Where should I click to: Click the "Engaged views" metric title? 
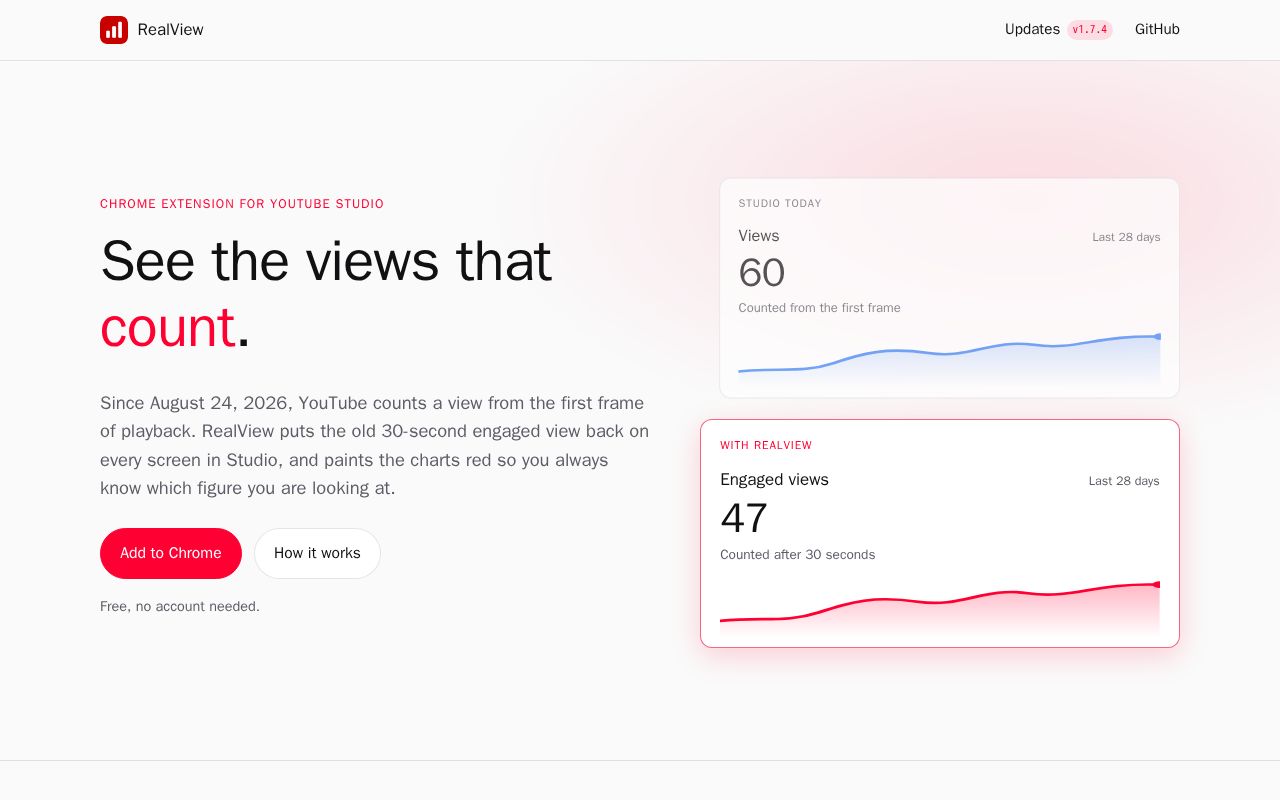pos(774,480)
